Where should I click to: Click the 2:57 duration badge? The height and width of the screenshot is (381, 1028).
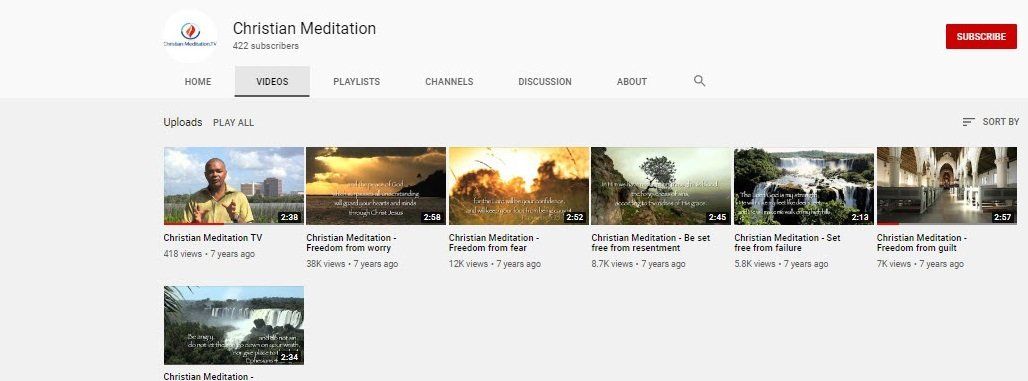(1002, 217)
